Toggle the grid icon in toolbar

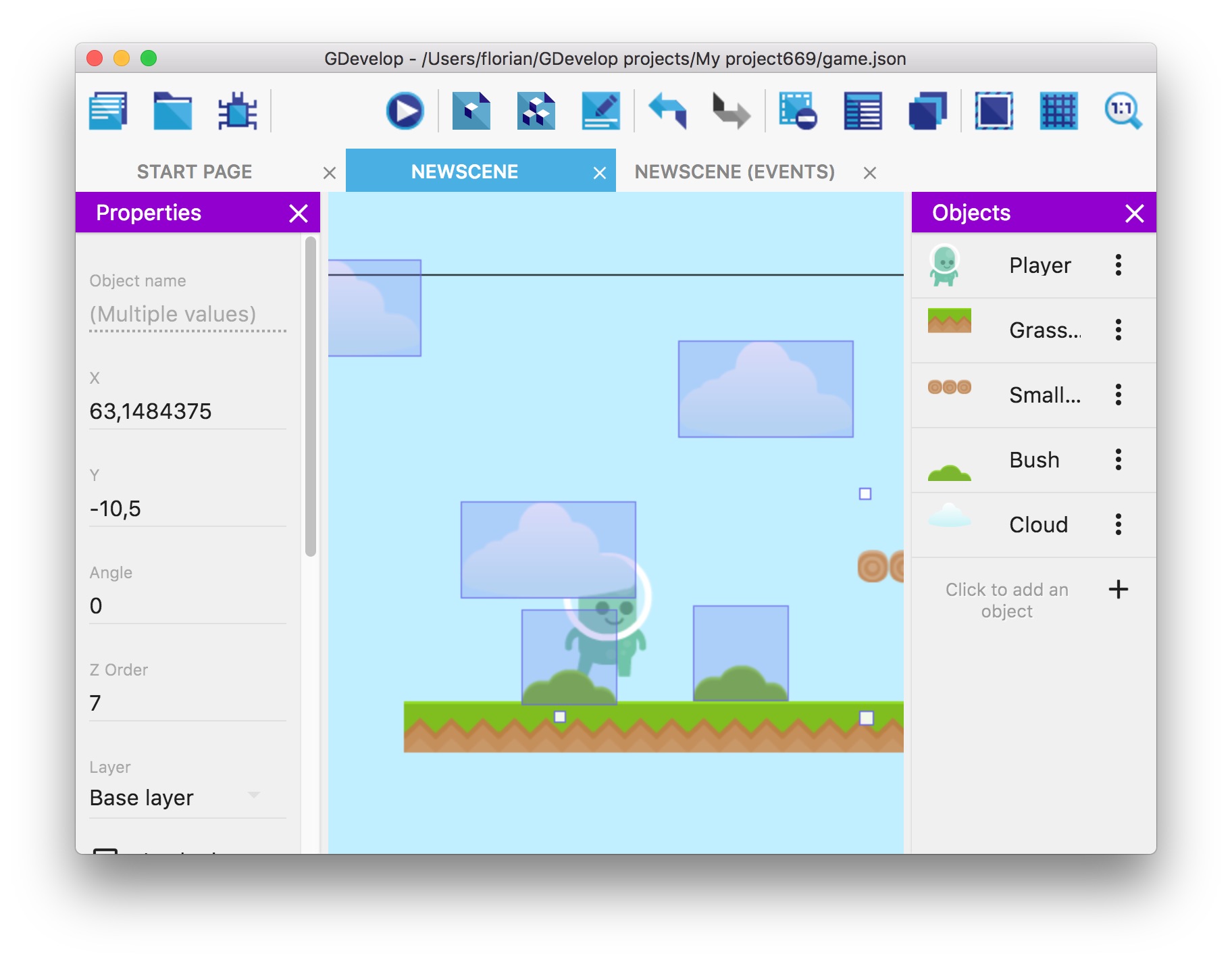(1058, 111)
